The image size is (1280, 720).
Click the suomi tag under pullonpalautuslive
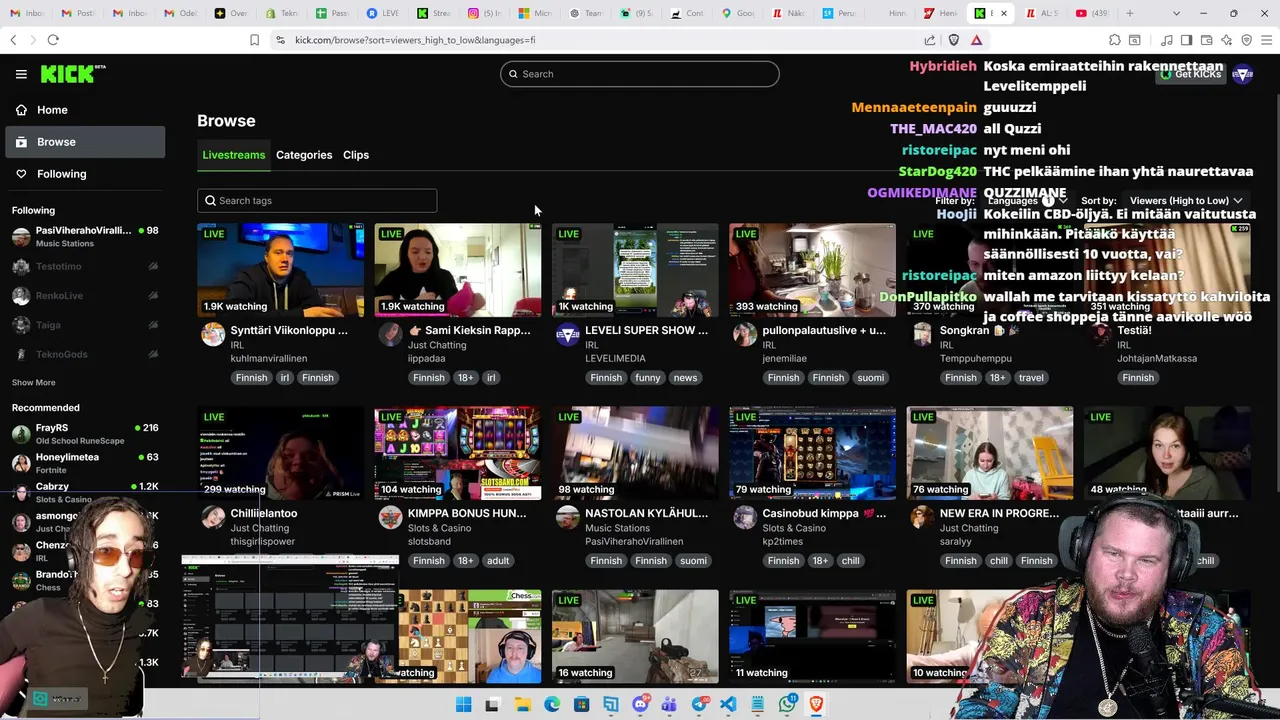coord(871,378)
